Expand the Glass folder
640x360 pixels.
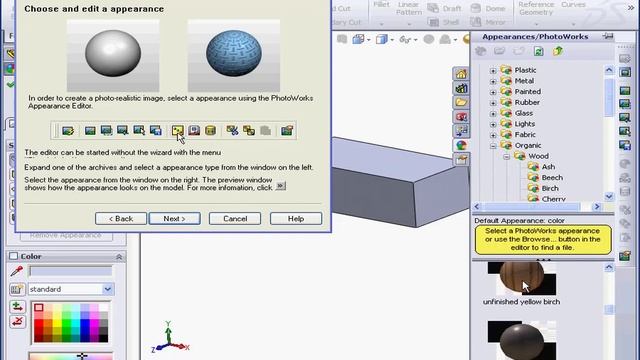click(493, 113)
